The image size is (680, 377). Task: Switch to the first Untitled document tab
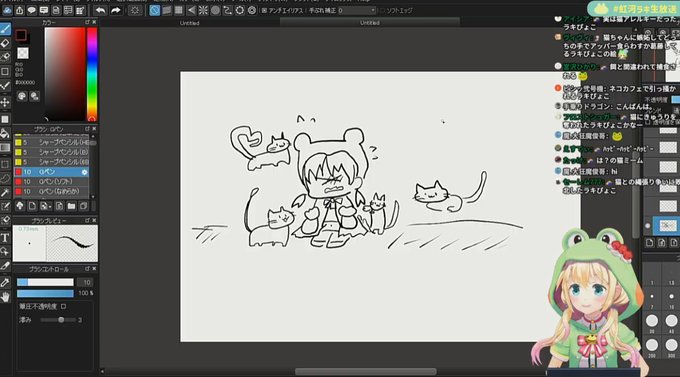pyautogui.click(x=190, y=23)
